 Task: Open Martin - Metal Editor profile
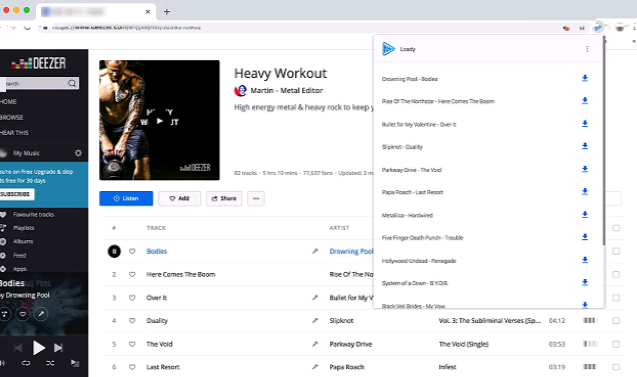click(286, 90)
